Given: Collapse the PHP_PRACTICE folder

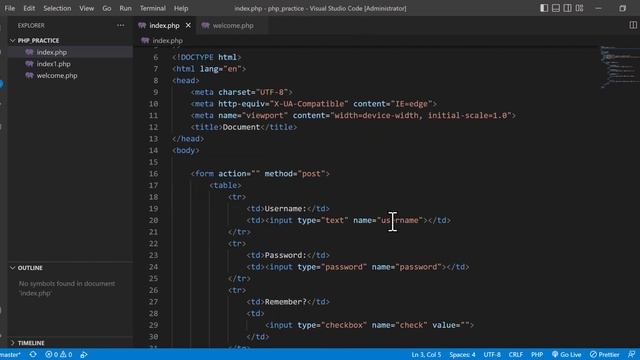Looking at the screenshot, I should pyautogui.click(x=13, y=40).
